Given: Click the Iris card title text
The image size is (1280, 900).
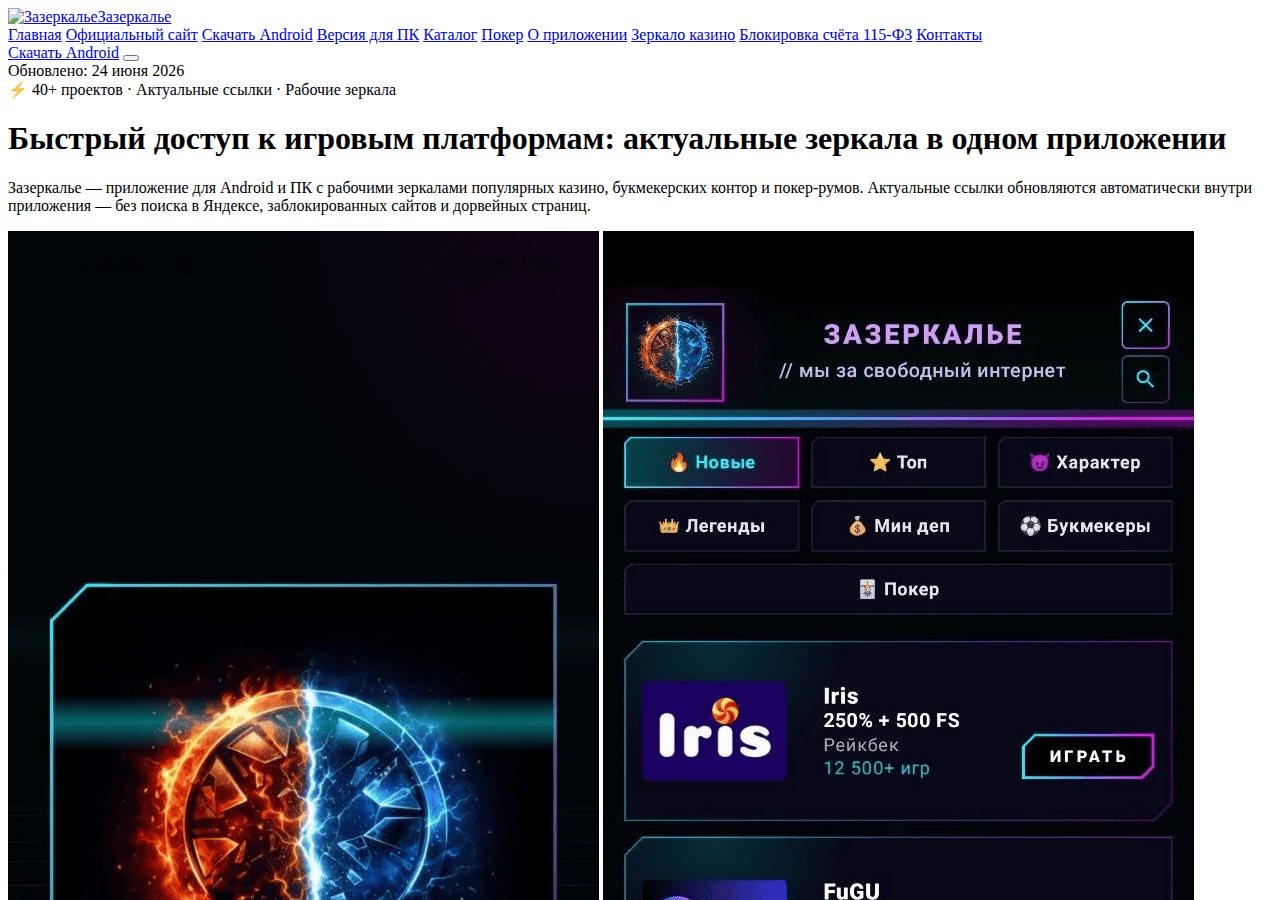Looking at the screenshot, I should click(x=841, y=696).
